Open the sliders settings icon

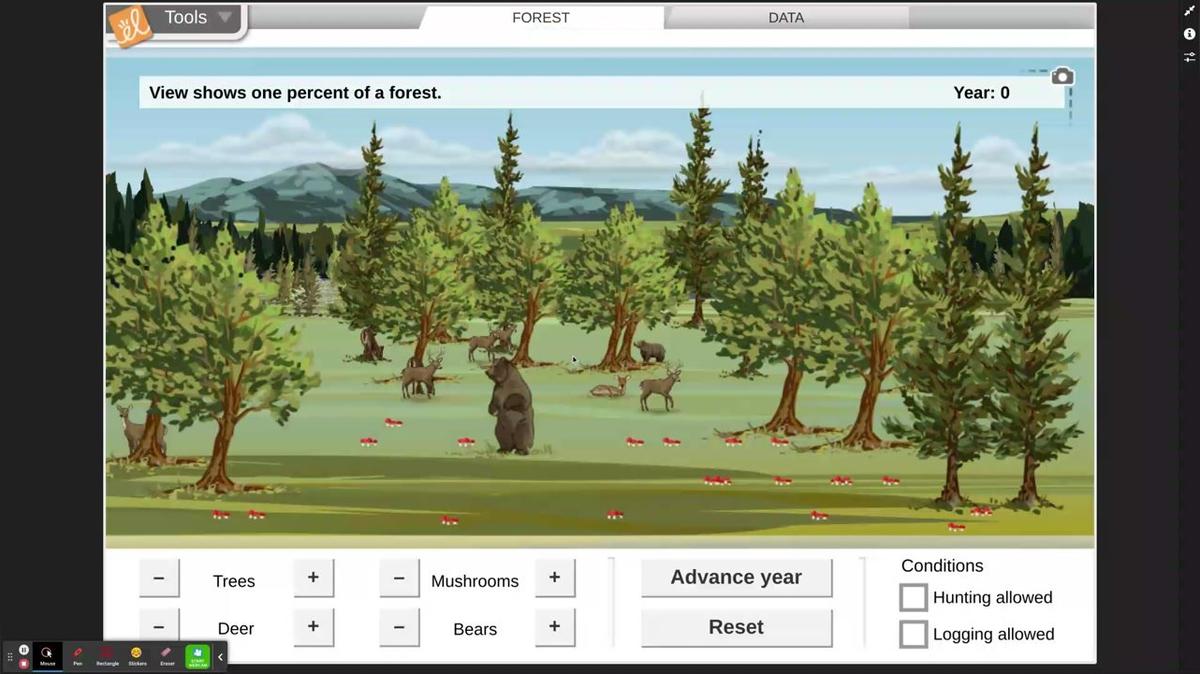pyautogui.click(x=1189, y=57)
